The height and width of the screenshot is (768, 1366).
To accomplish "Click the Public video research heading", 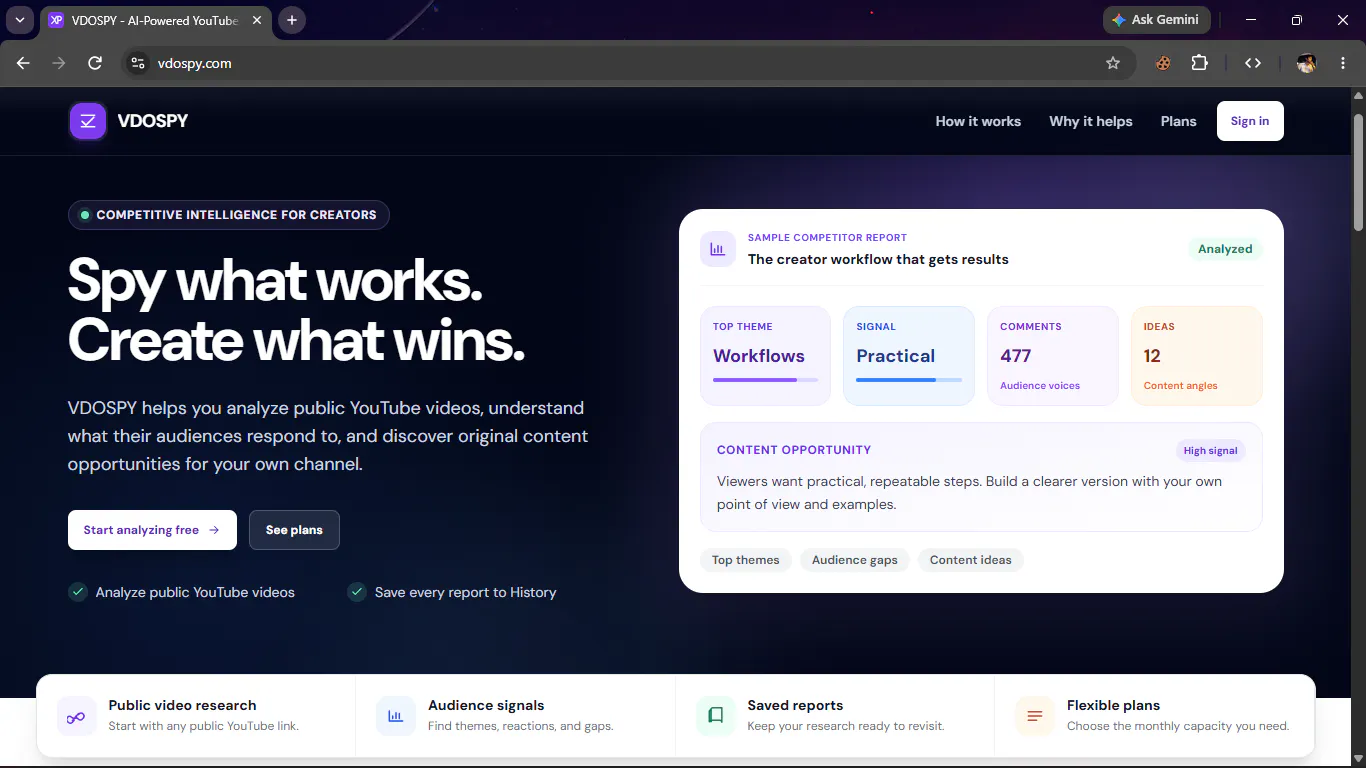I will click(x=182, y=705).
